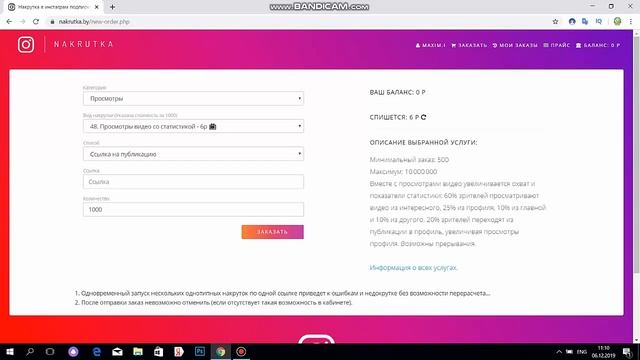Switch to Chrome in the taskbar
The image size is (640, 360).
coord(220,351)
